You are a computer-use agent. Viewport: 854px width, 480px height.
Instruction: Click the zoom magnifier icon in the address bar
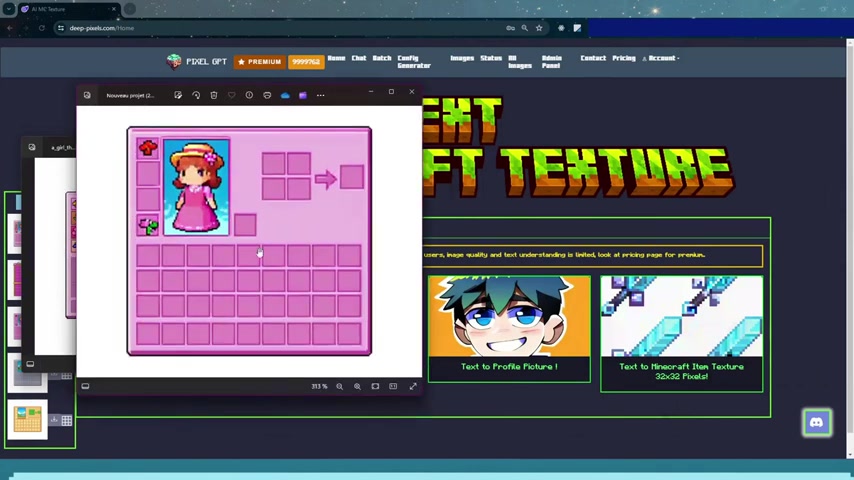click(x=524, y=28)
